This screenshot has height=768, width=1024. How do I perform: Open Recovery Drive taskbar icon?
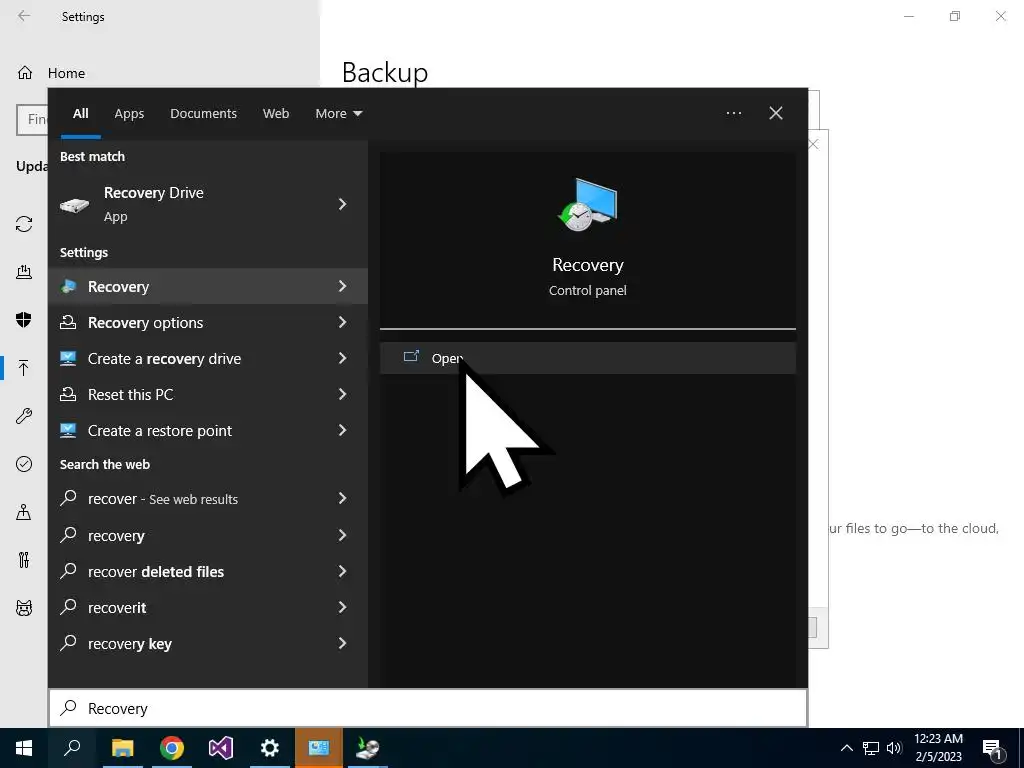point(368,748)
